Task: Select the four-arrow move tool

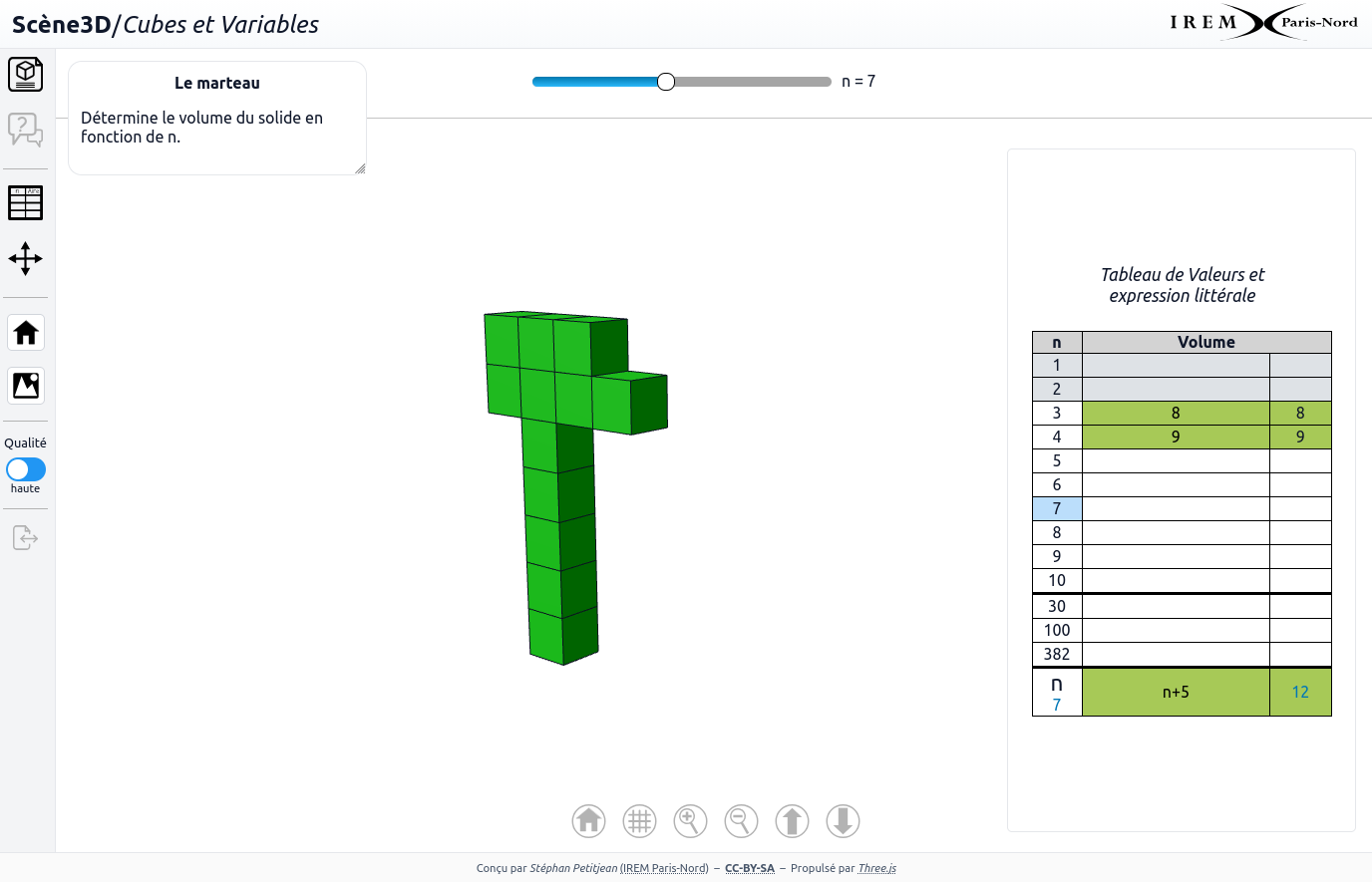Action: tap(26, 259)
